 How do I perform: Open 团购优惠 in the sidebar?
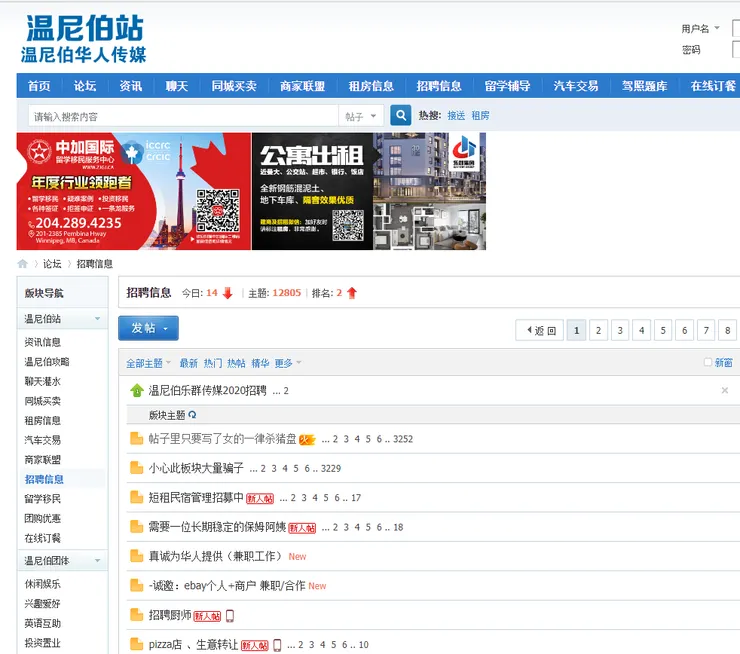[x=42, y=519]
